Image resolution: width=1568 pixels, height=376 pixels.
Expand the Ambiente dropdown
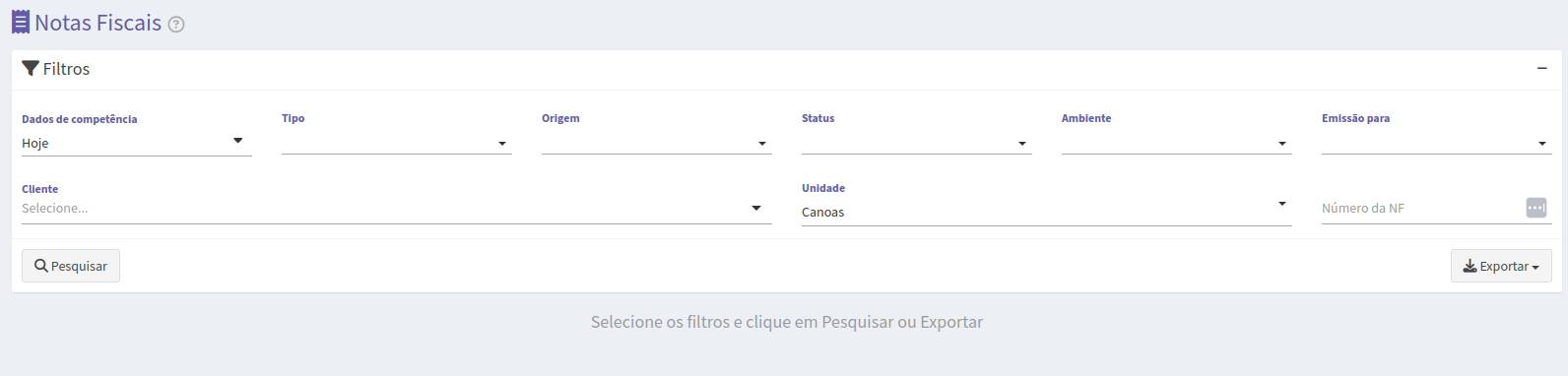click(x=1177, y=143)
